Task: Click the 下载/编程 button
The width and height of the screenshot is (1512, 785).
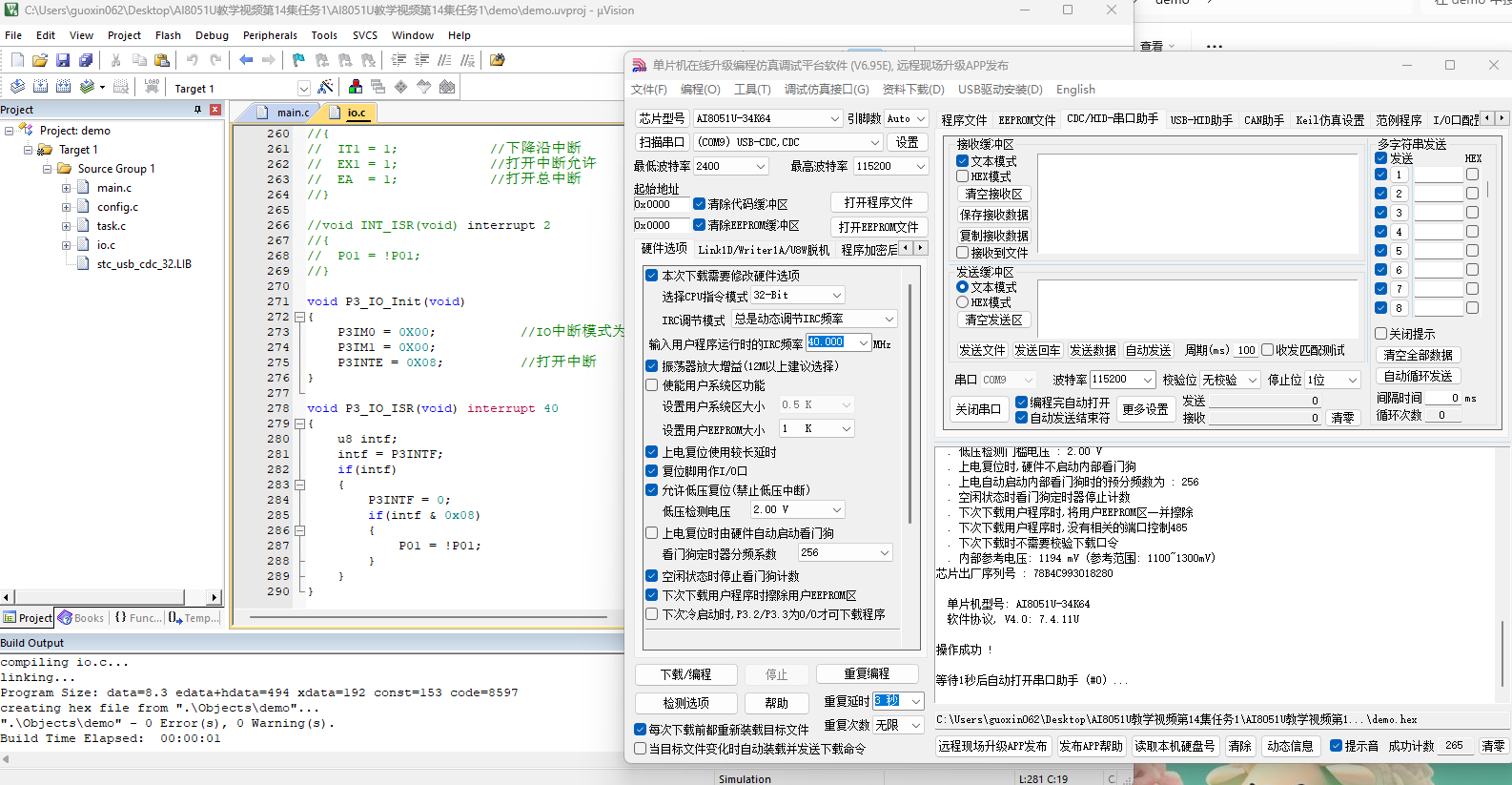Action: point(686,674)
